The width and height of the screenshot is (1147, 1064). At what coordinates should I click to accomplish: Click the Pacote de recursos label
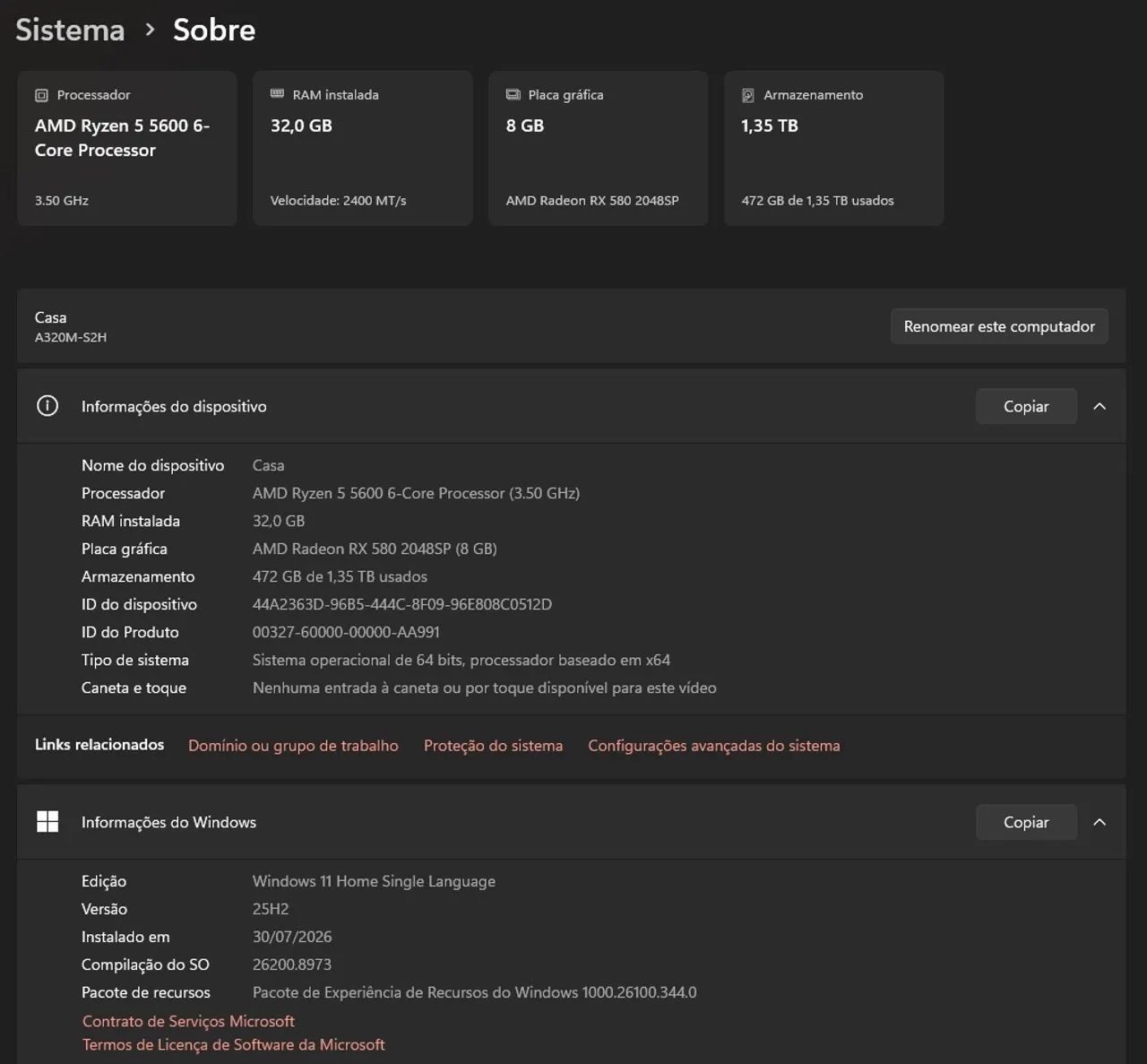pos(146,992)
